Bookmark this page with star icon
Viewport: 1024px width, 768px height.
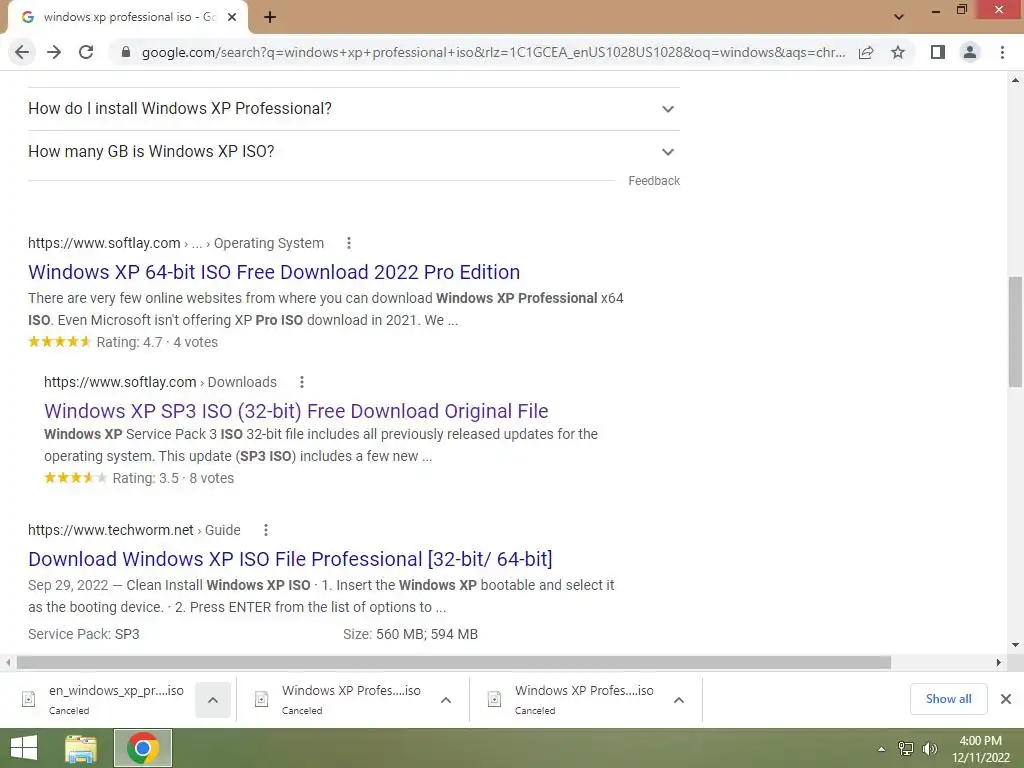tap(898, 52)
